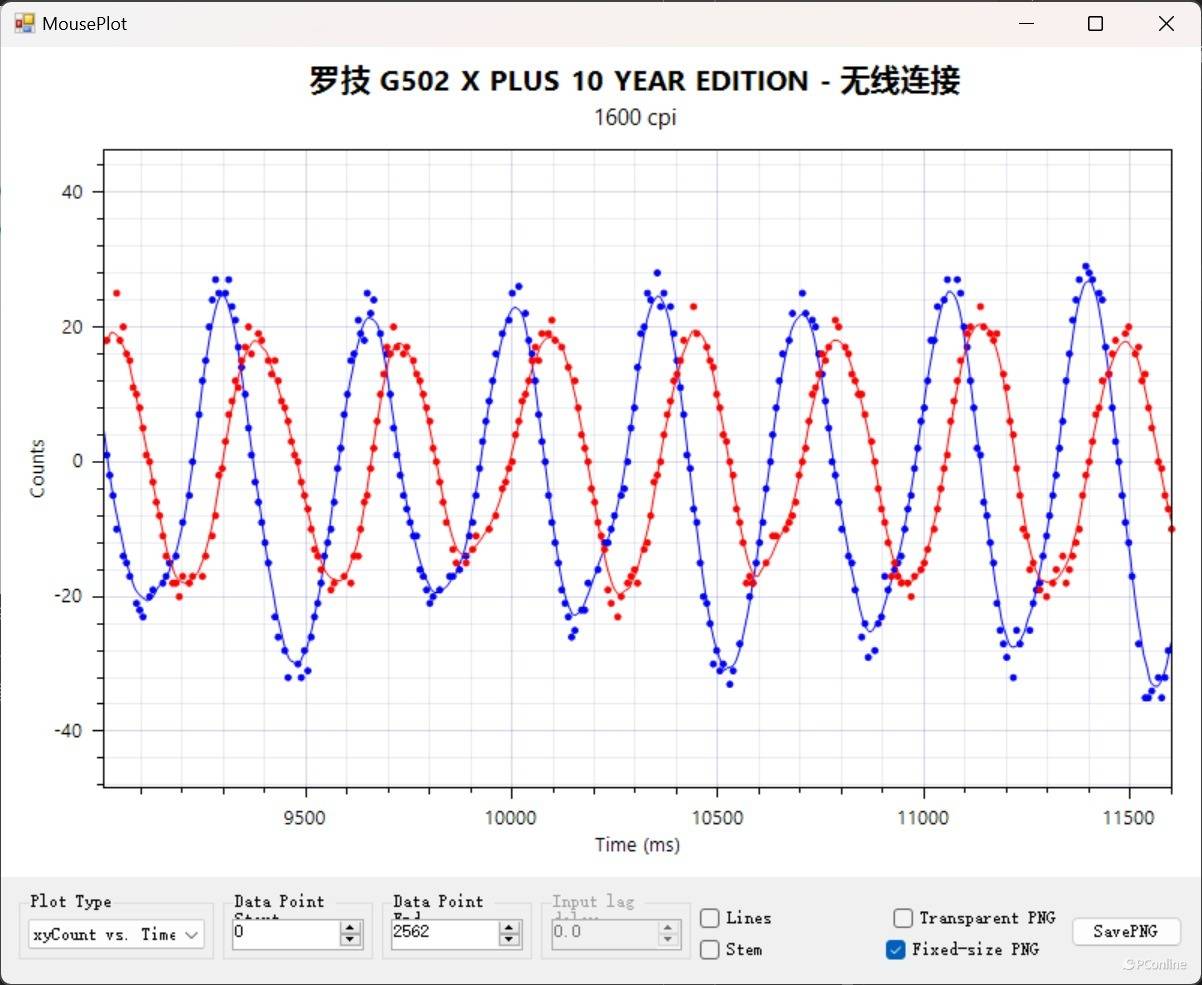Enable the Lines checkbox
Image resolution: width=1202 pixels, height=985 pixels.
click(x=710, y=918)
